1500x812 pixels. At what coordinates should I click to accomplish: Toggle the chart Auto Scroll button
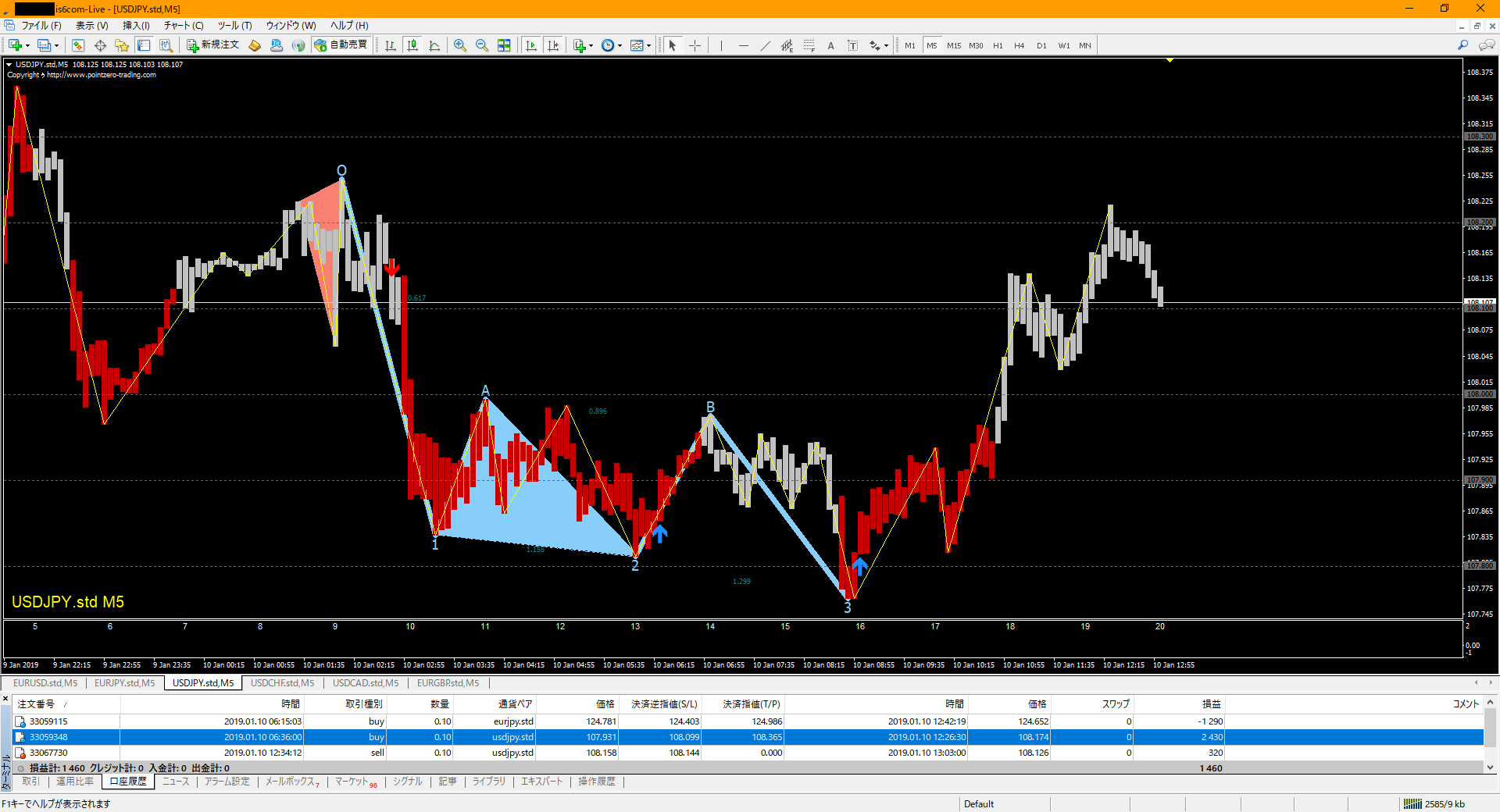pyautogui.click(x=531, y=45)
